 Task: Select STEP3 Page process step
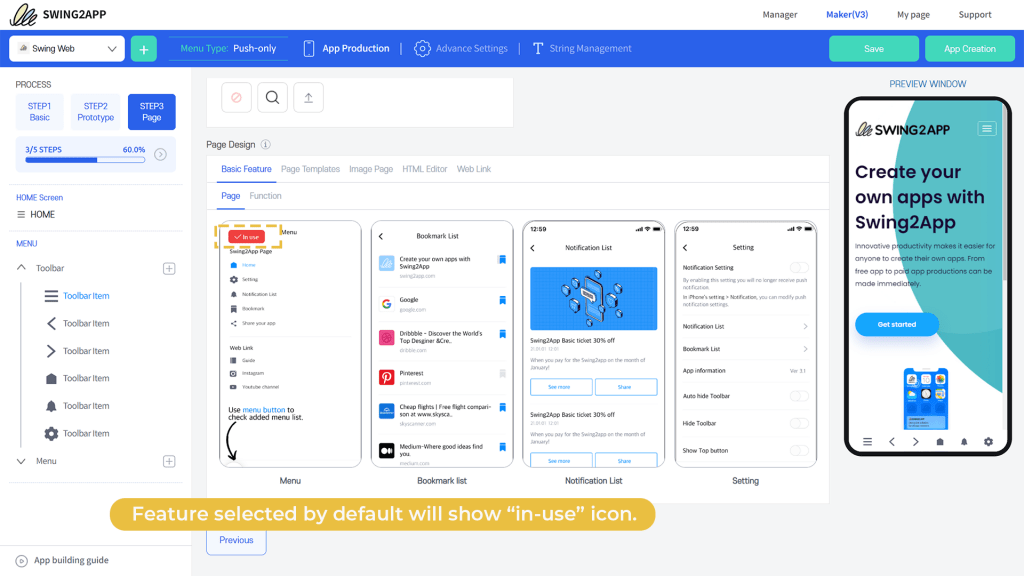tap(152, 112)
